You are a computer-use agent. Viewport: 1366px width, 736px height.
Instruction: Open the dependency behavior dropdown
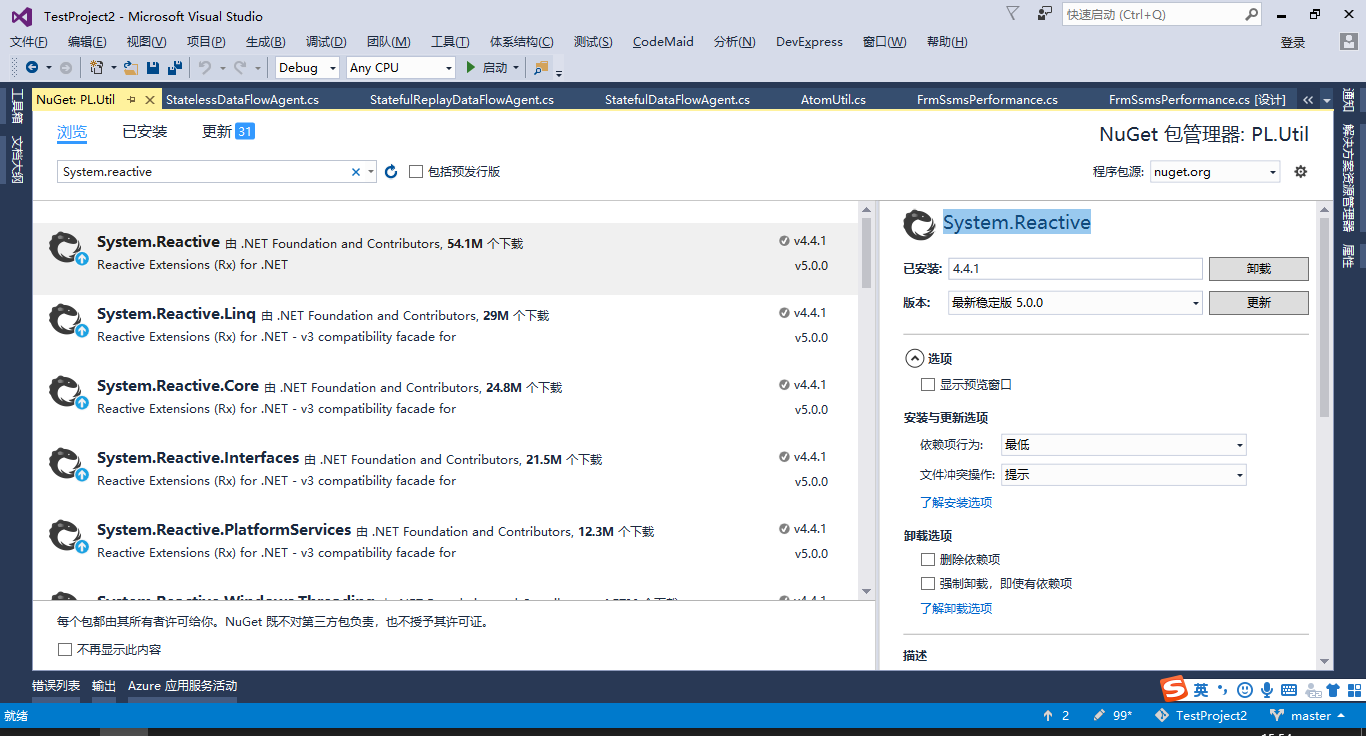(x=1123, y=445)
